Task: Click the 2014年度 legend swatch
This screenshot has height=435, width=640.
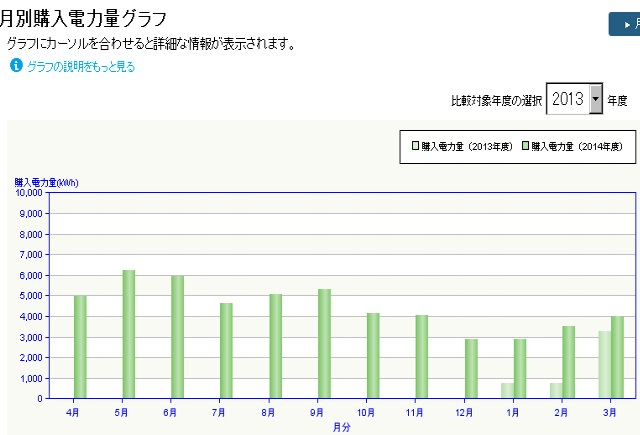Action: coord(524,146)
